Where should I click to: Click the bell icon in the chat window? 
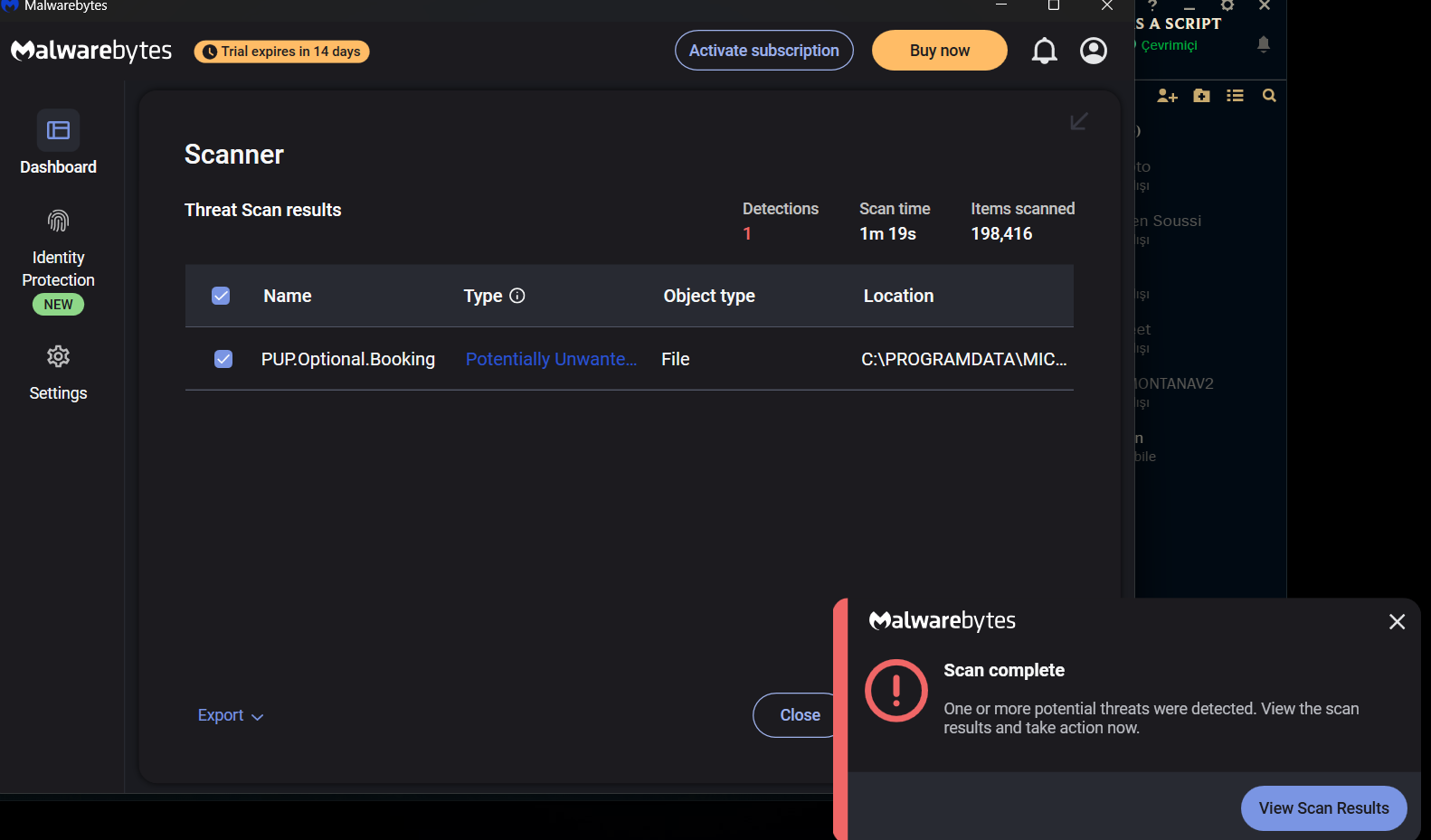(1264, 44)
